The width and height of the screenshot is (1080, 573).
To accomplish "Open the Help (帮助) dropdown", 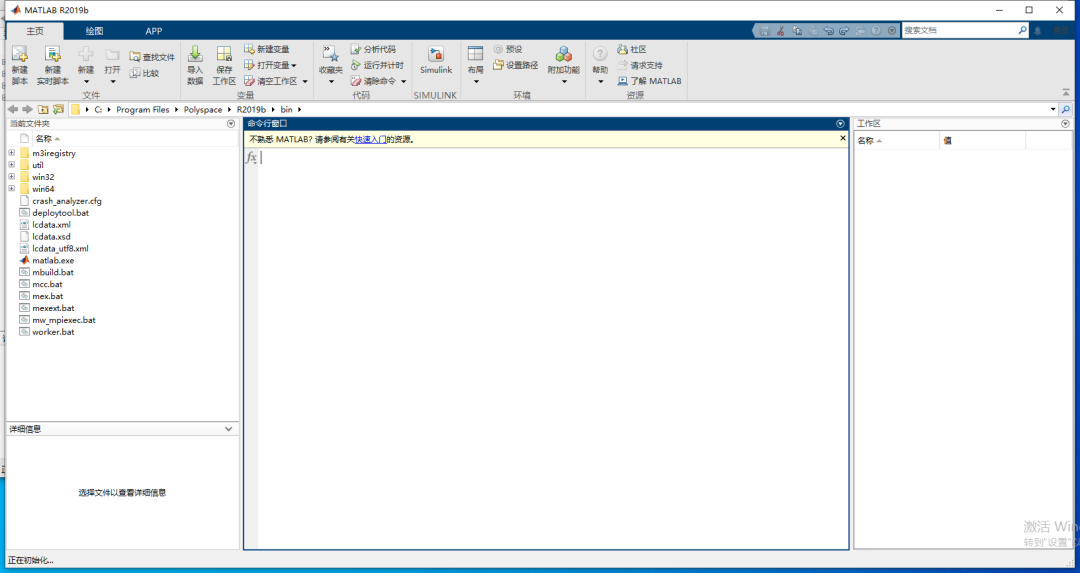I will click(x=601, y=82).
